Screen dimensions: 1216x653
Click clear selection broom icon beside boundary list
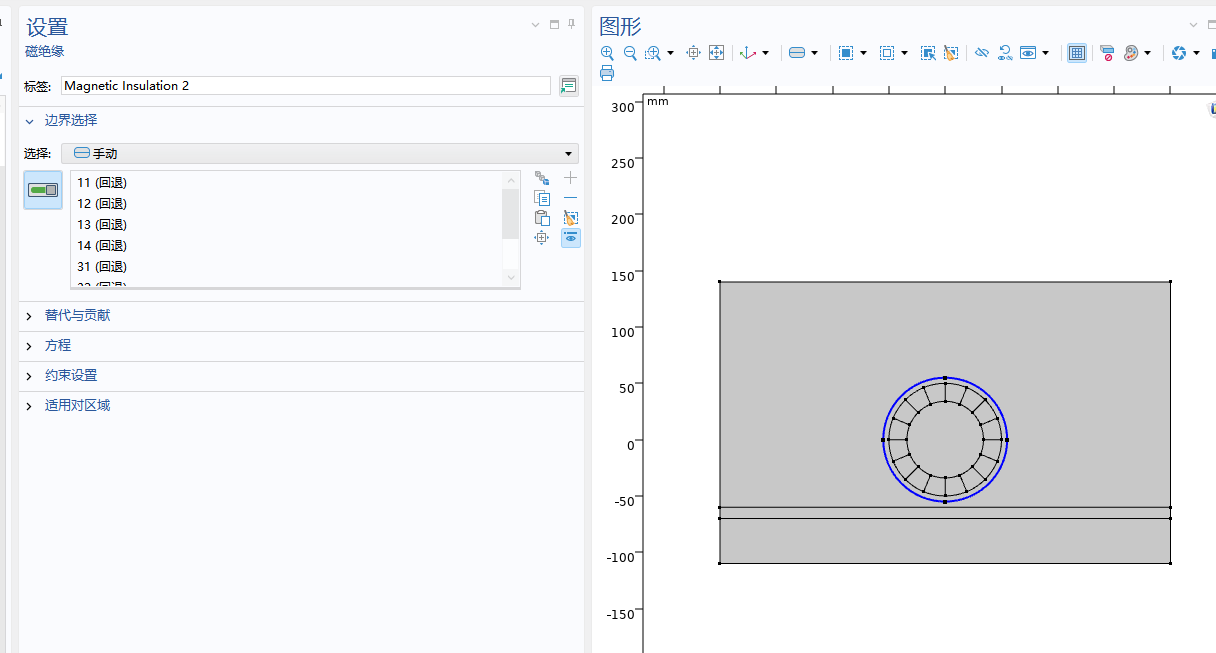571,218
